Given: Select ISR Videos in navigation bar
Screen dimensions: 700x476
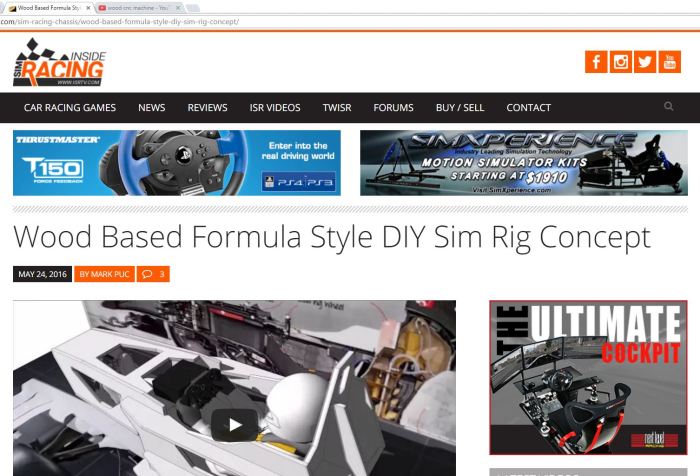Looking at the screenshot, I should tap(274, 108).
